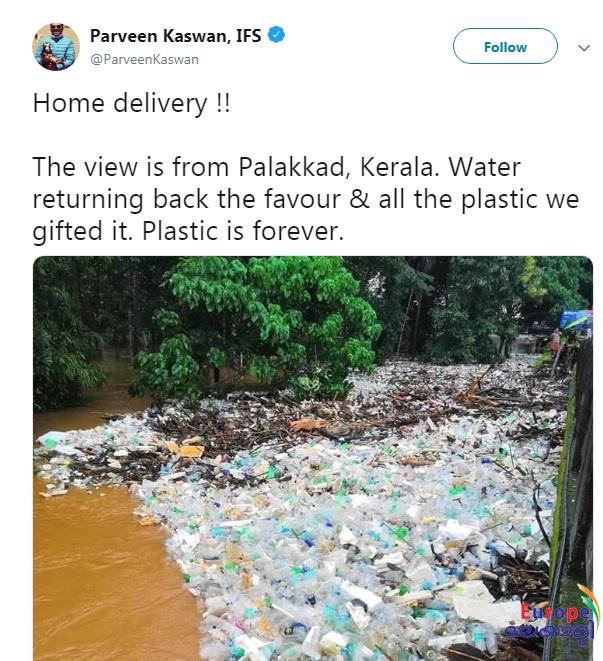Screen dimensions: 603x661
Task: Expand the tweet options chevron
Action: (584, 48)
